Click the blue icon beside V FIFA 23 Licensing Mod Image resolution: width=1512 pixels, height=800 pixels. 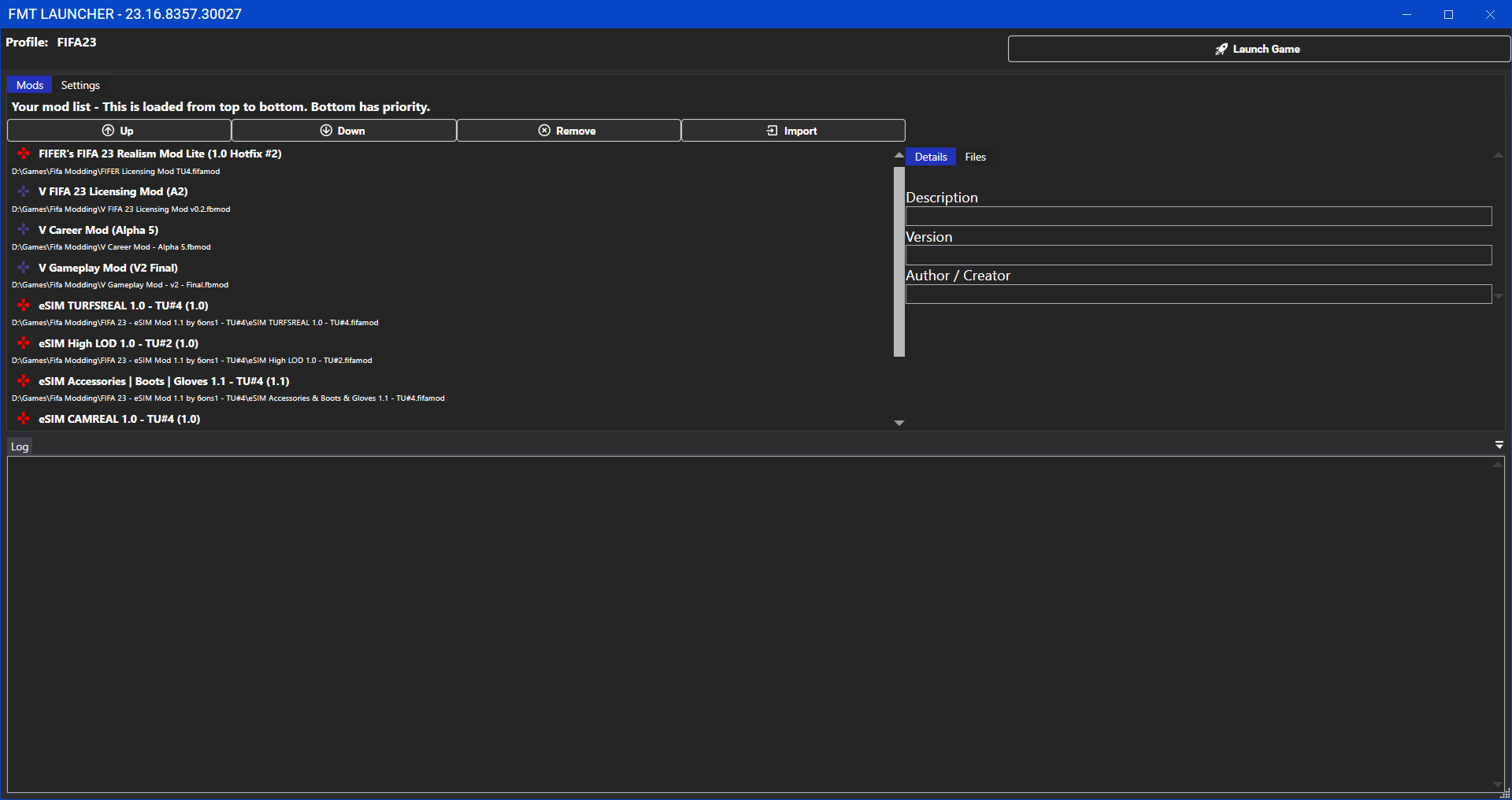[24, 191]
